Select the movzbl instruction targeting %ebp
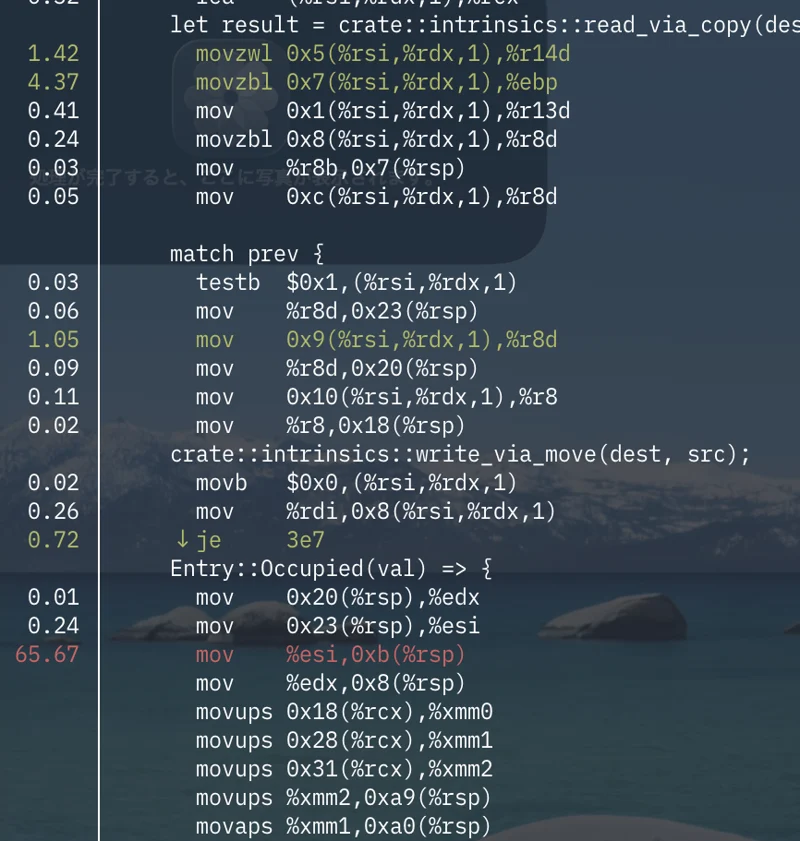The height and width of the screenshot is (841, 800). 376,82
